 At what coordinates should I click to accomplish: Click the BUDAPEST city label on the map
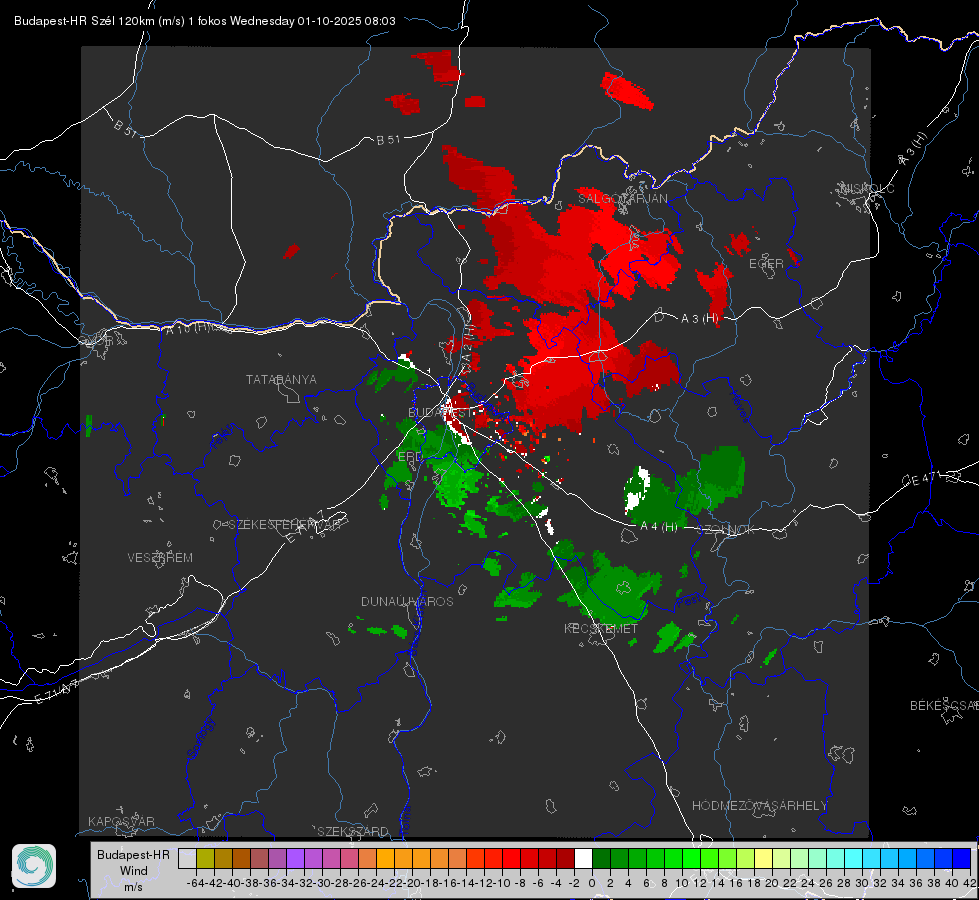(x=441, y=413)
